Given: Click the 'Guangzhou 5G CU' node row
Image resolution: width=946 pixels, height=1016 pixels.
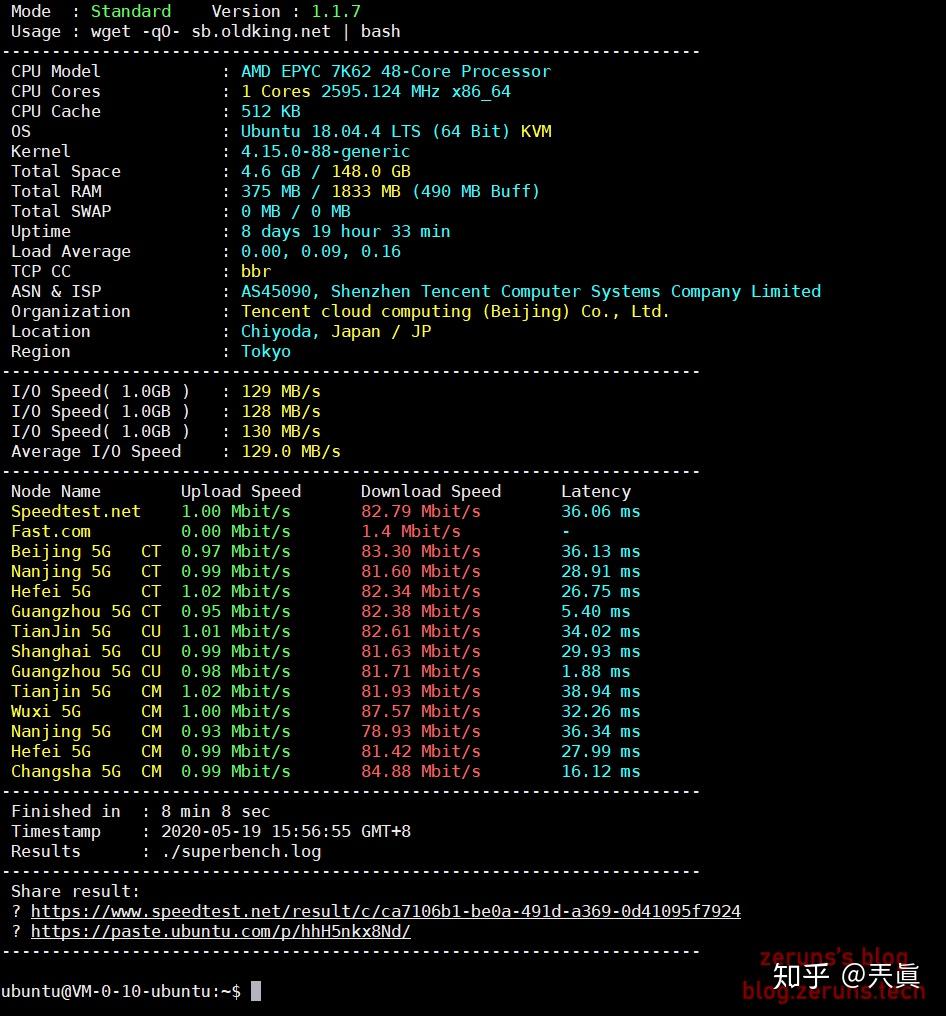Looking at the screenshot, I should pyautogui.click(x=321, y=671).
